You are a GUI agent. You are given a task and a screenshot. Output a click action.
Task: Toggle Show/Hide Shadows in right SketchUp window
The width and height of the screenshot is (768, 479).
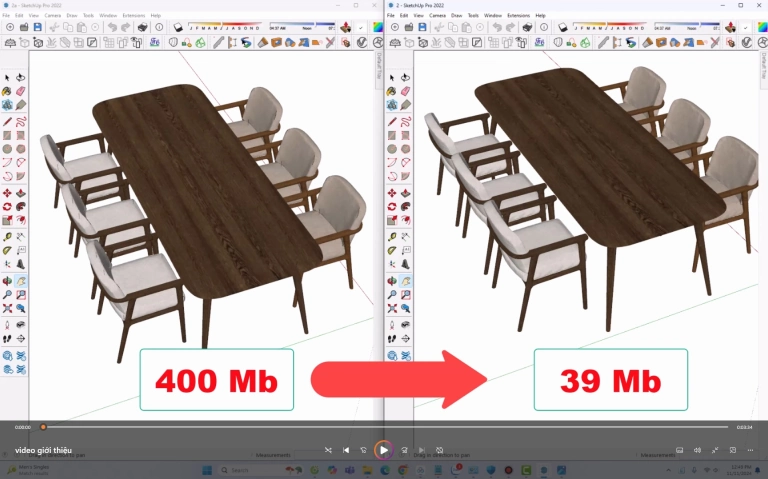[563, 27]
